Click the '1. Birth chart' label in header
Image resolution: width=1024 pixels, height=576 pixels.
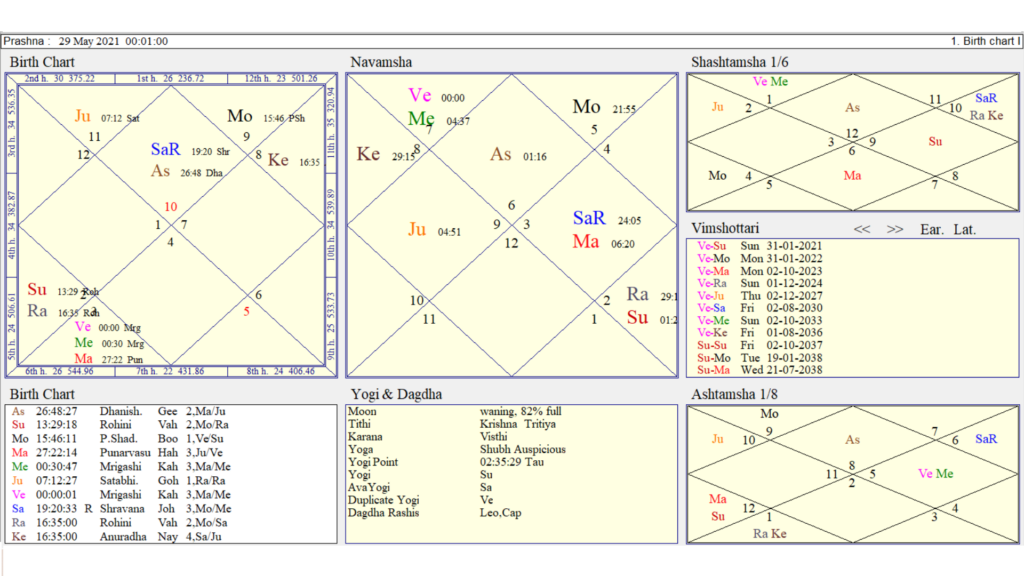pos(985,41)
